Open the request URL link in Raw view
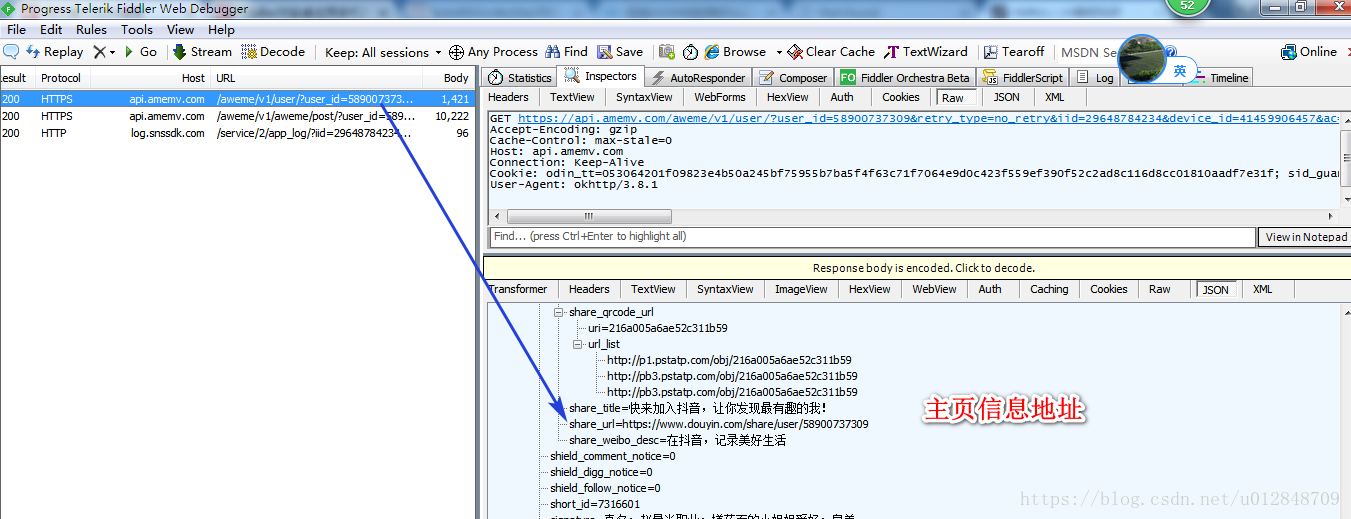This screenshot has width=1351, height=519. tap(928, 118)
